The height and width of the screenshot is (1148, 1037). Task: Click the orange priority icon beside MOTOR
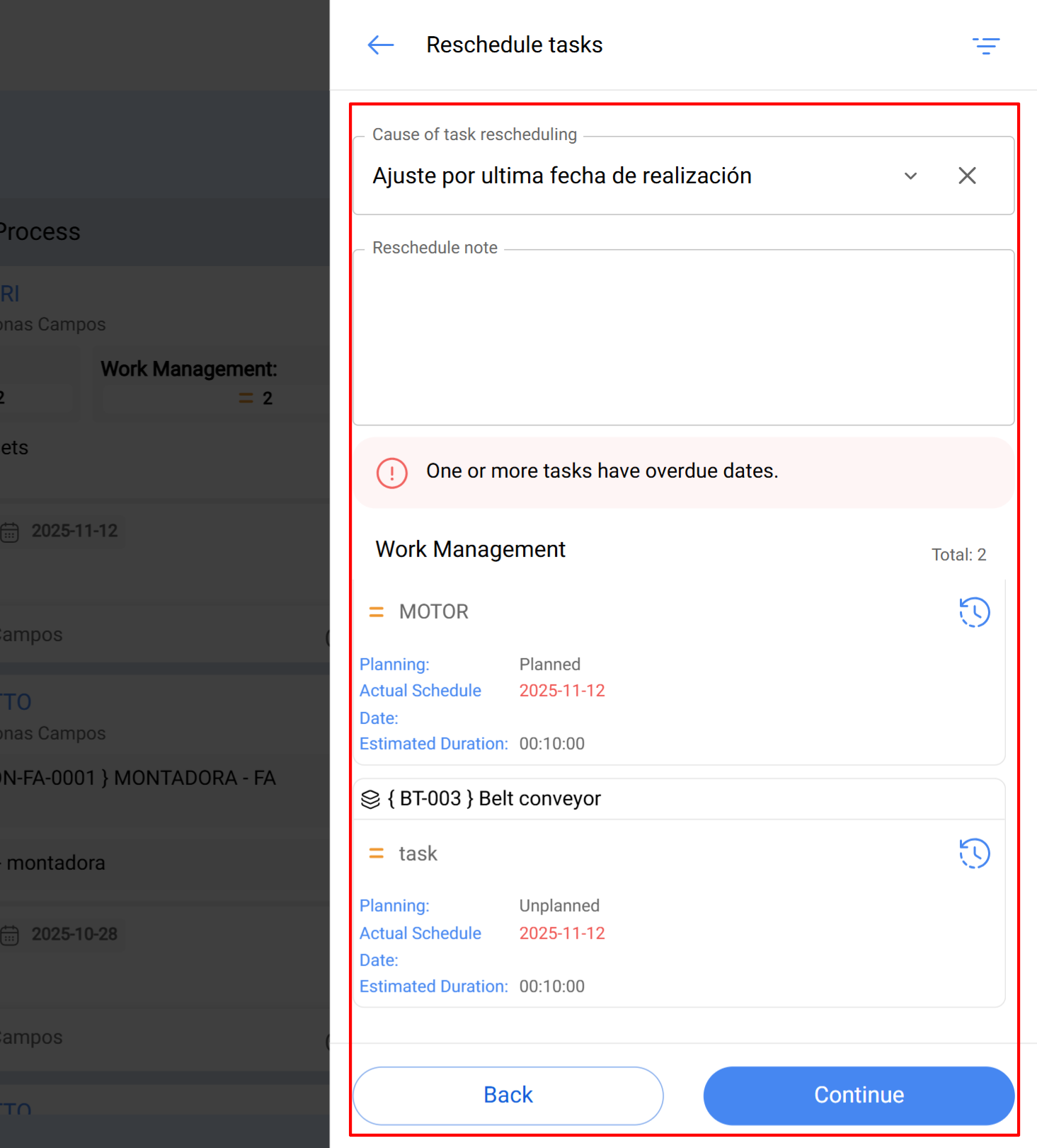tap(377, 612)
